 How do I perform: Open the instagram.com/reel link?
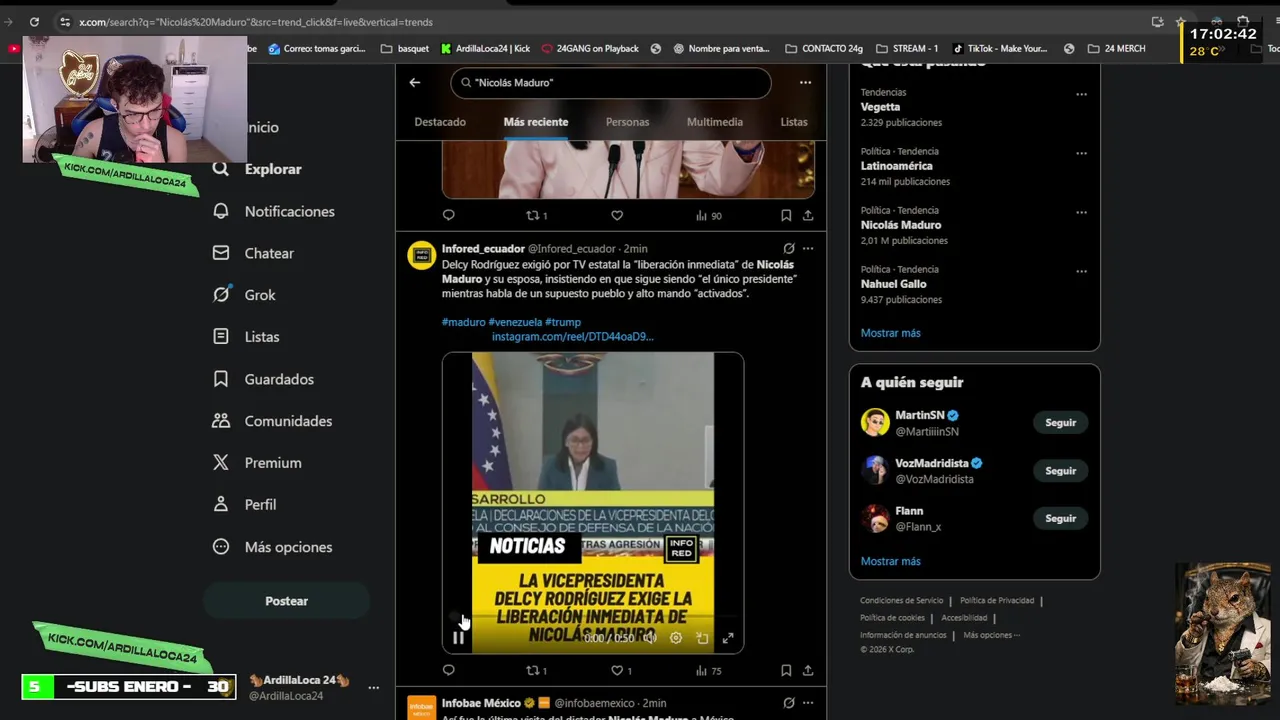(x=572, y=337)
